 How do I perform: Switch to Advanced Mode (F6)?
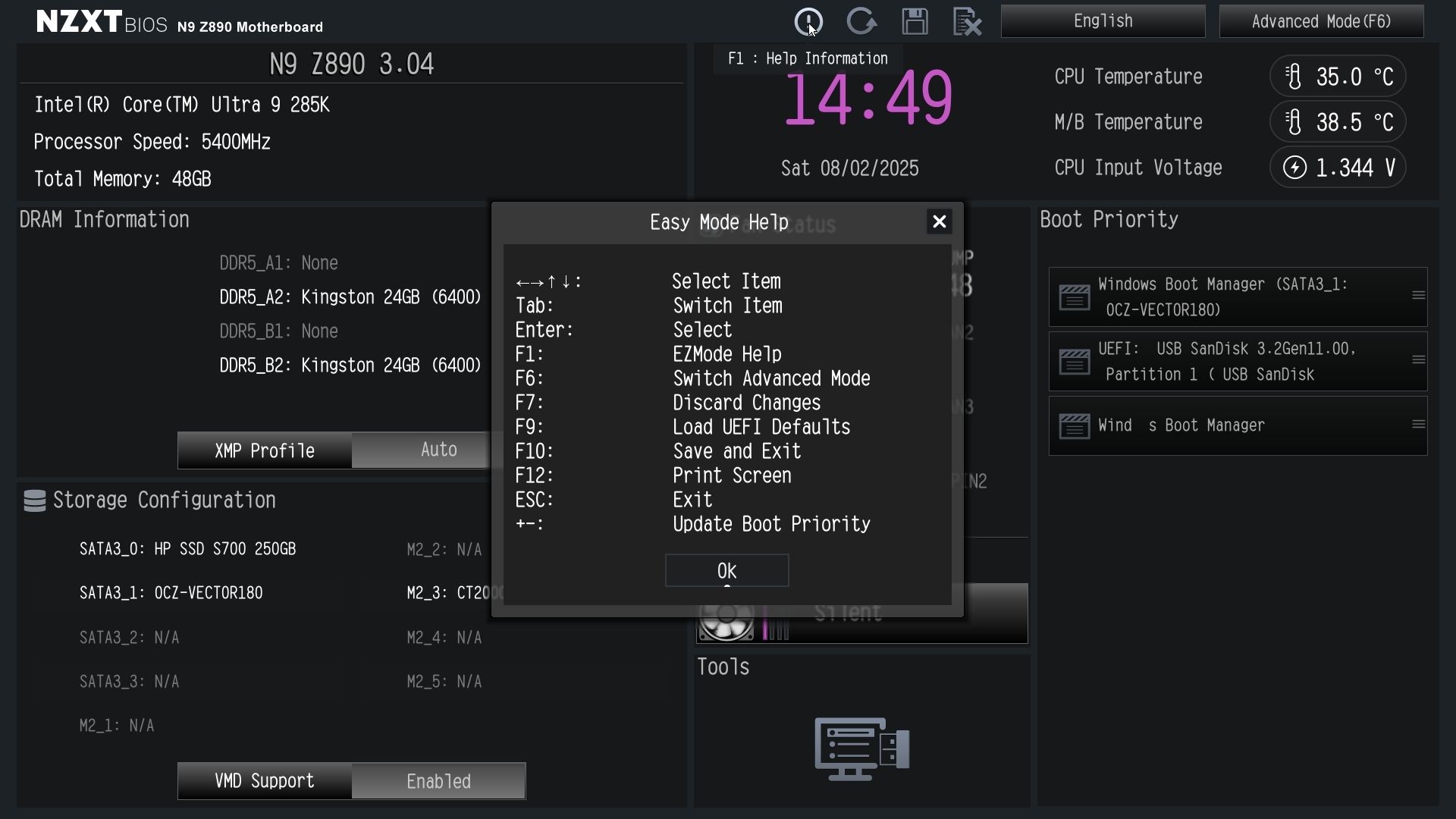click(1321, 21)
